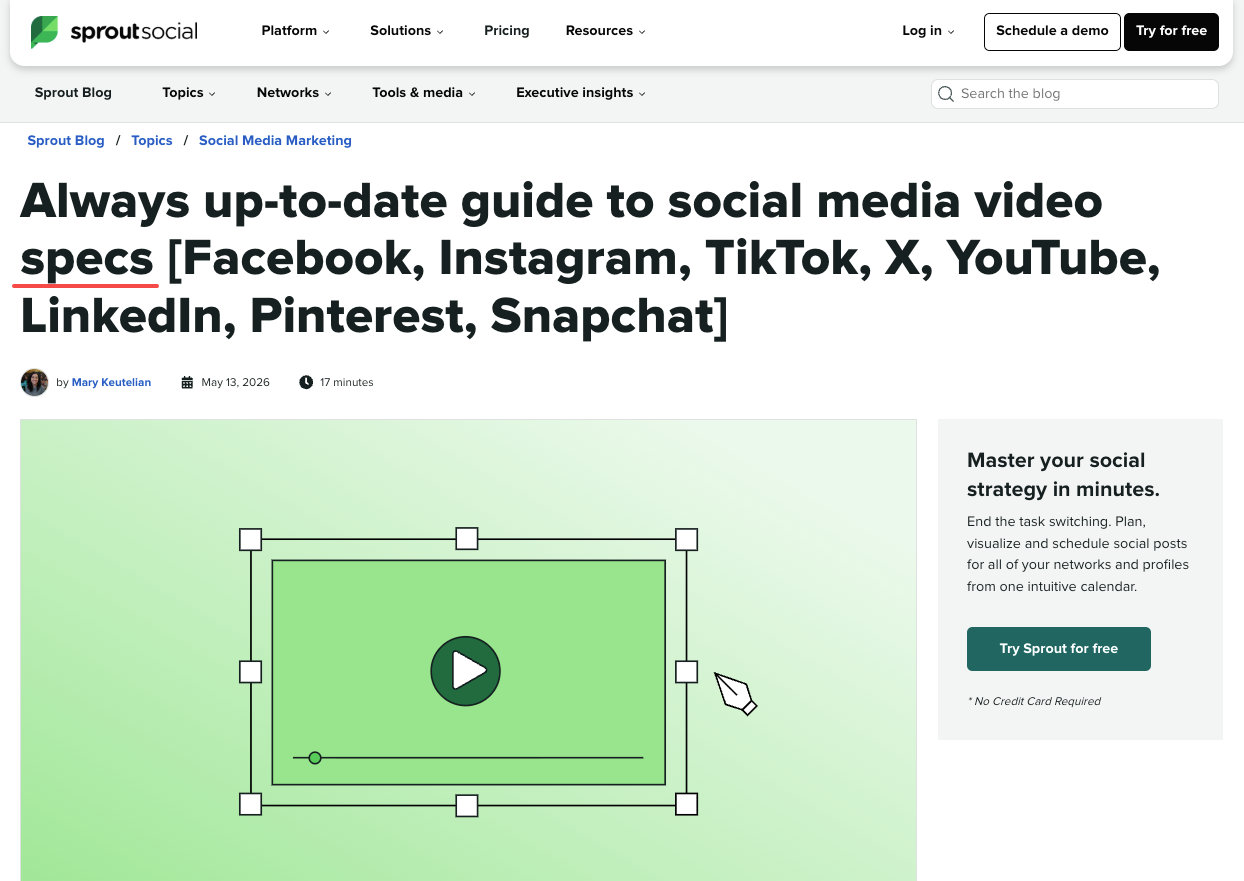This screenshot has height=881, width=1244.
Task: Go to the Pricing page
Action: tap(507, 31)
